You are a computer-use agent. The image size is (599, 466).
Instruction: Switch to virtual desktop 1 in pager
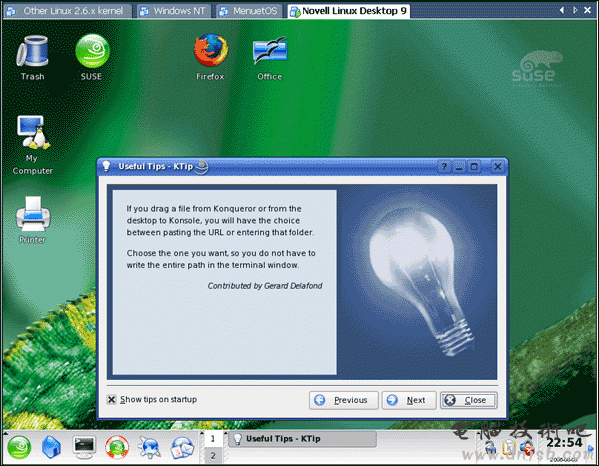point(213,439)
